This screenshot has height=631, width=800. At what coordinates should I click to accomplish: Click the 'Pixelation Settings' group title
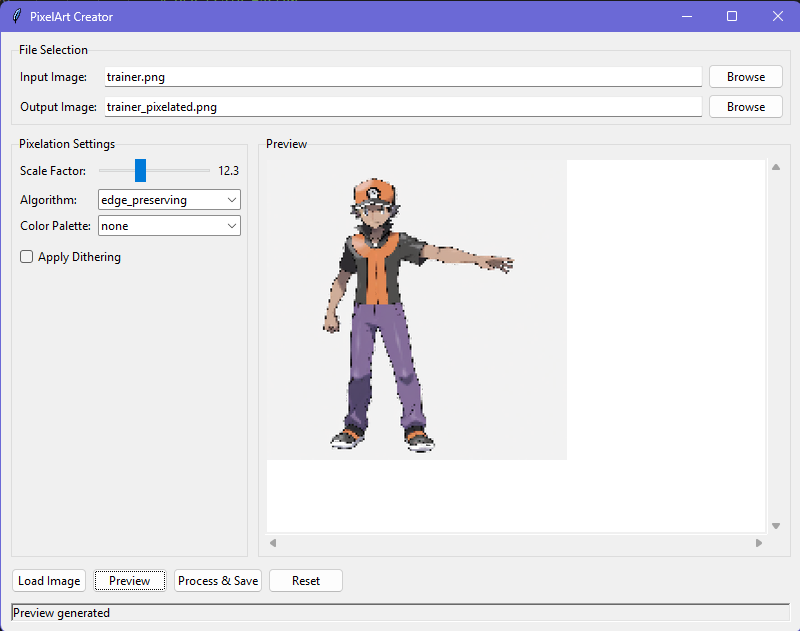coord(67,144)
